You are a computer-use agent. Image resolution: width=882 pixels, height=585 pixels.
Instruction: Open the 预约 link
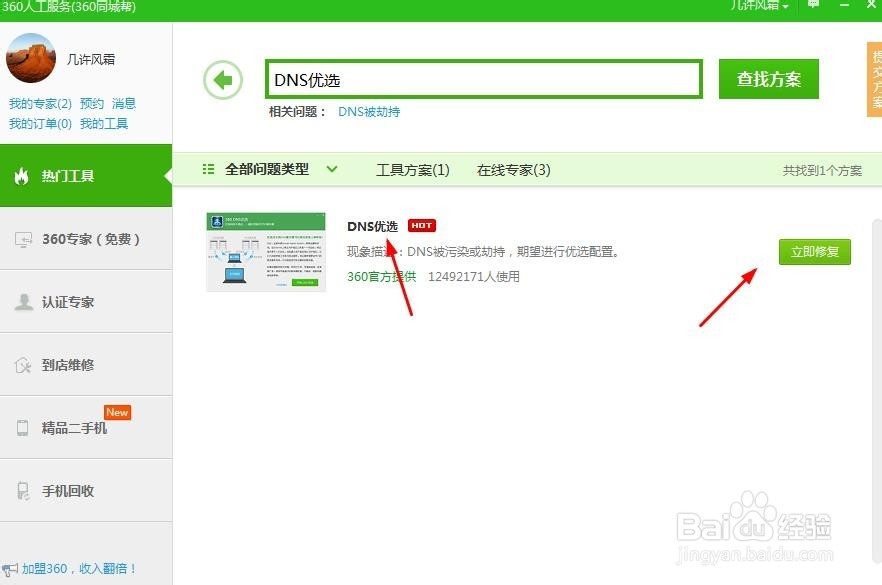(x=92, y=104)
